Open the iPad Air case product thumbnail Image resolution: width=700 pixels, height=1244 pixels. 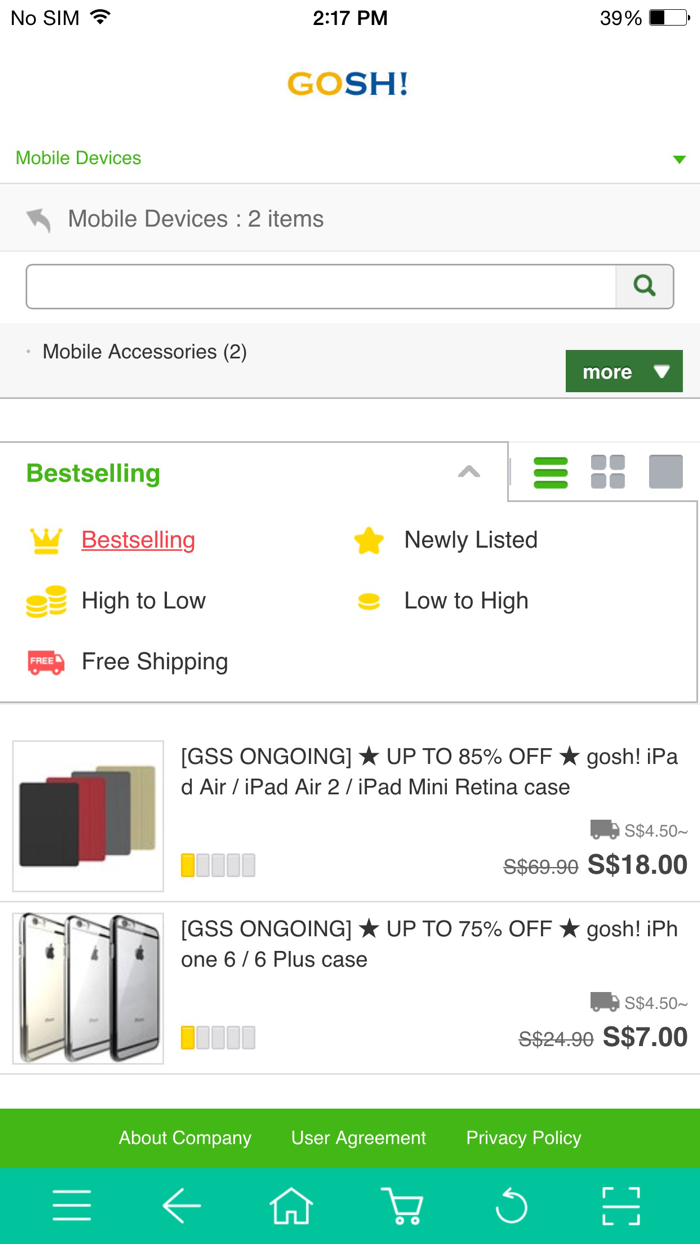coord(88,816)
